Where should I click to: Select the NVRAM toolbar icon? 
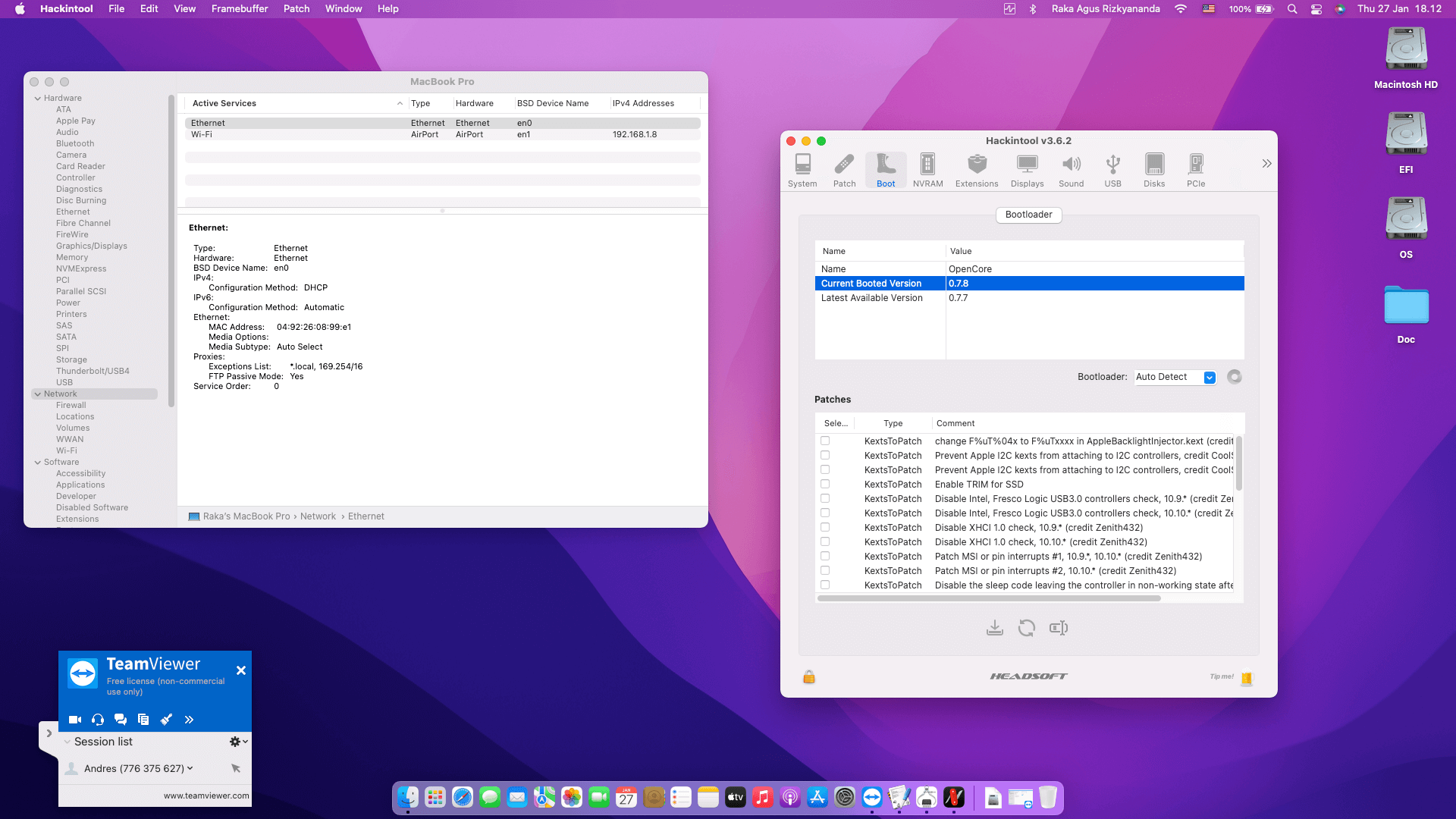tap(927, 170)
